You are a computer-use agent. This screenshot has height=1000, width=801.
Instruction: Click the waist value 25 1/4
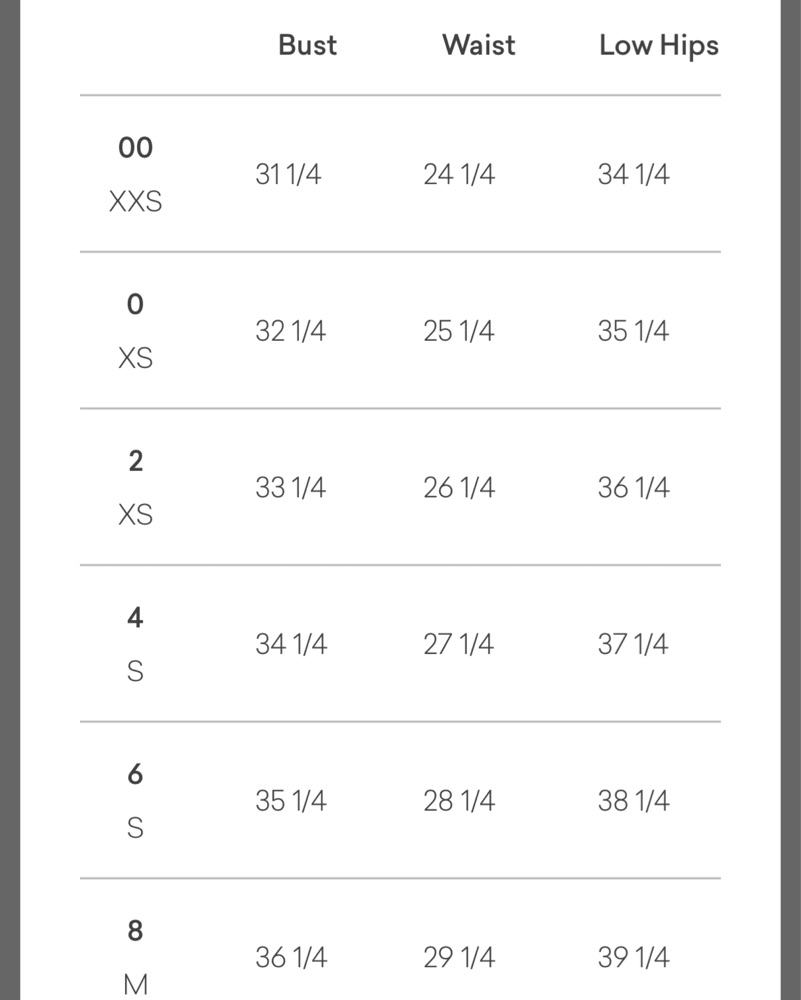459,331
